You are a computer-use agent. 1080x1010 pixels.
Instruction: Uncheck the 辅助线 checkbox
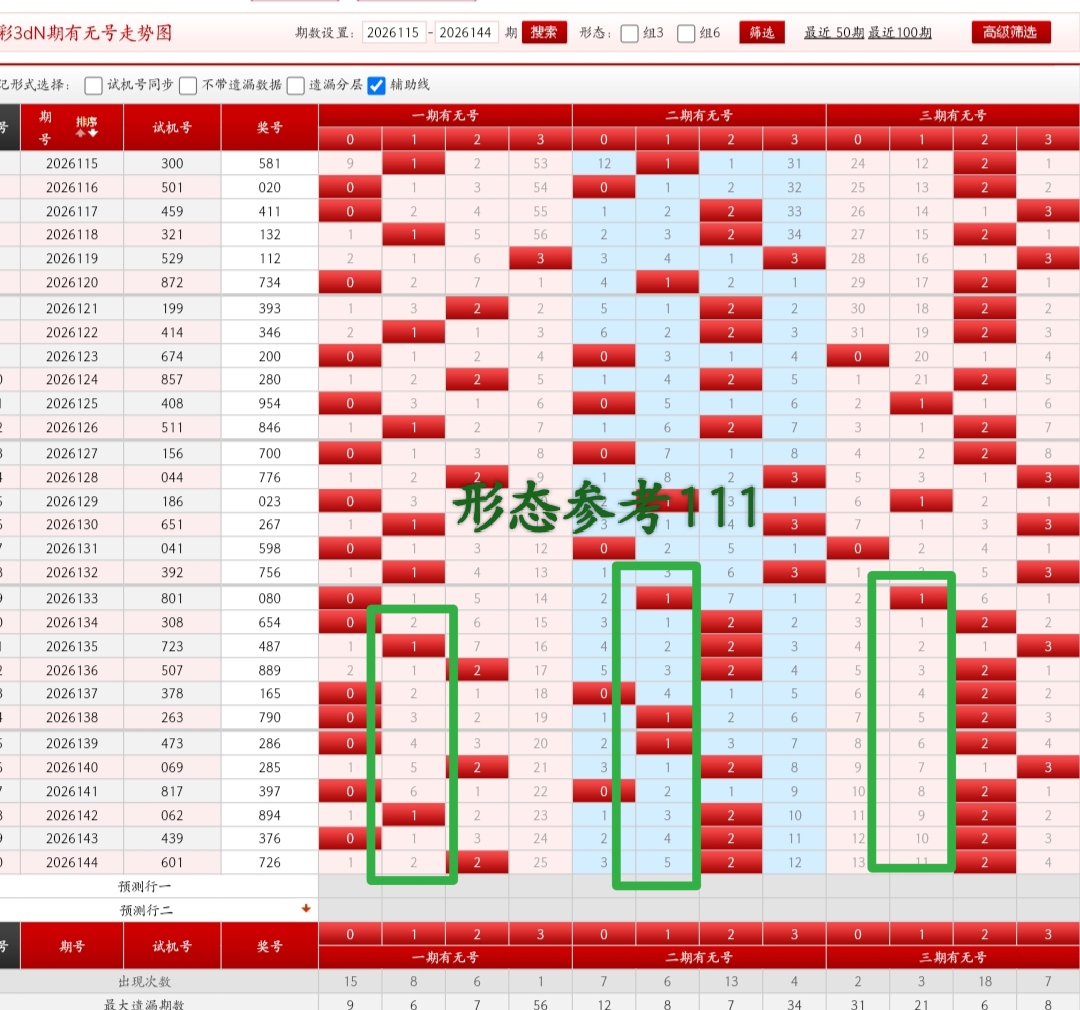point(377,85)
